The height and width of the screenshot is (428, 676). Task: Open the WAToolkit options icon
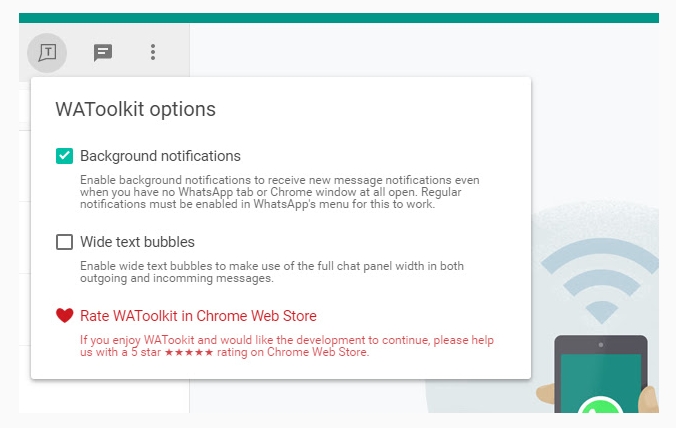[47, 53]
